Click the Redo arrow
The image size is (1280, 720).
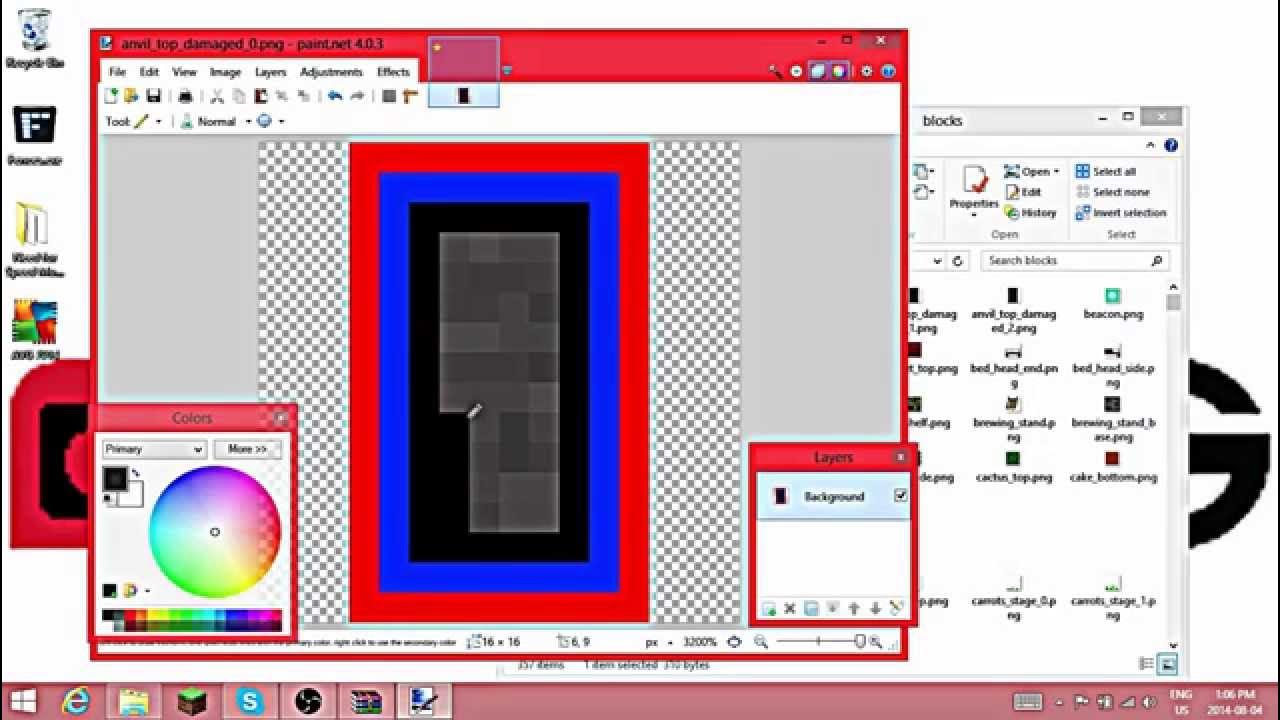coord(356,96)
